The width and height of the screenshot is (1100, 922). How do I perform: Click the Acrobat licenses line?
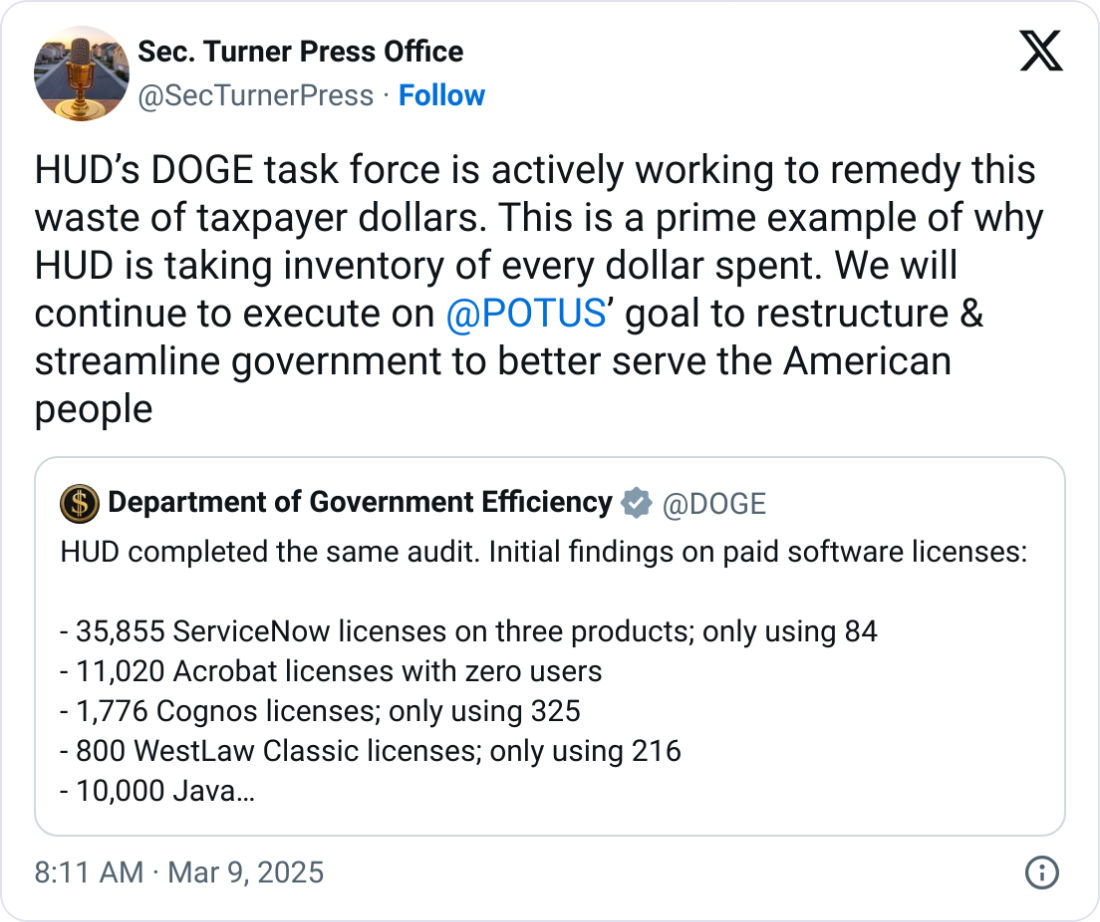(x=330, y=671)
